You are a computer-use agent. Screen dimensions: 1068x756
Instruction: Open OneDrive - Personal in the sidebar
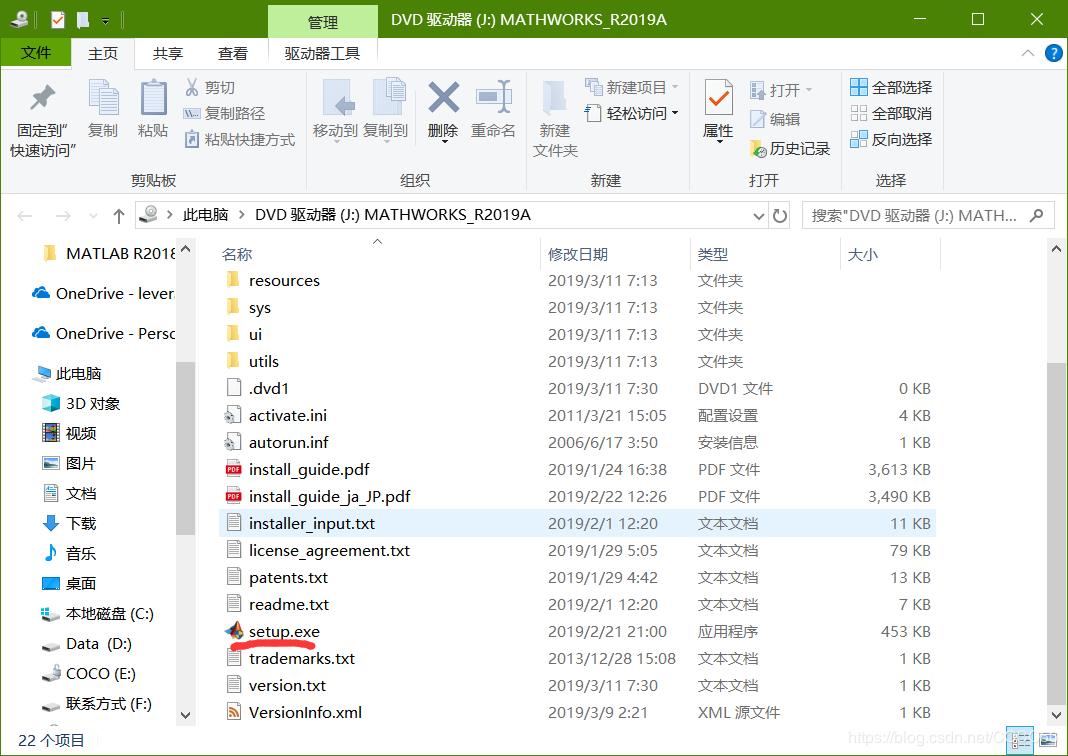(x=103, y=333)
